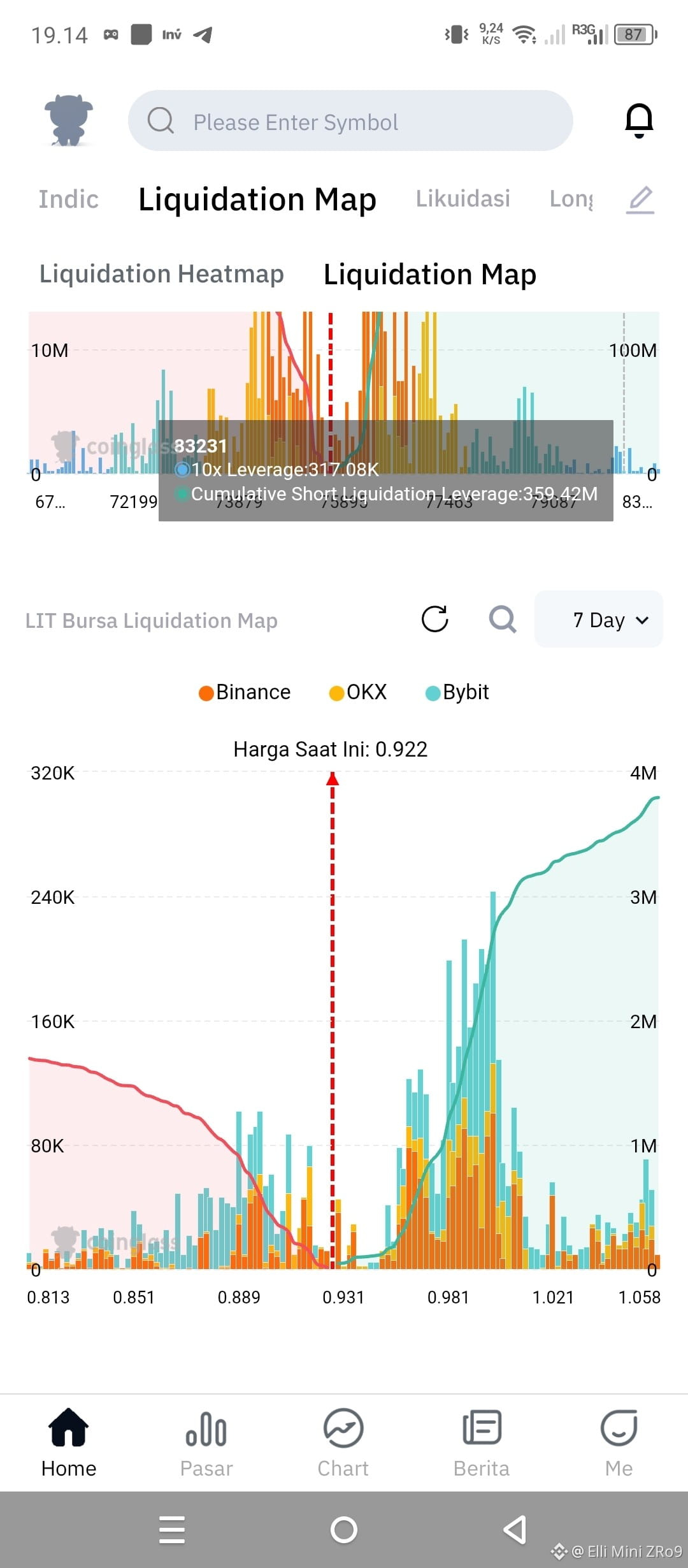Switch to the Long tab
This screenshot has height=1568, width=688.
[571, 199]
